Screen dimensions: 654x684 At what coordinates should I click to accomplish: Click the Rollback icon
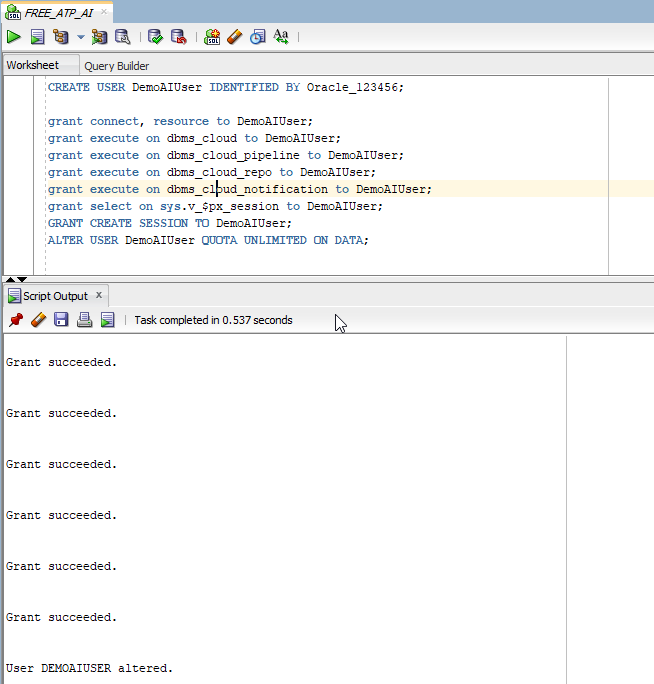coord(178,37)
